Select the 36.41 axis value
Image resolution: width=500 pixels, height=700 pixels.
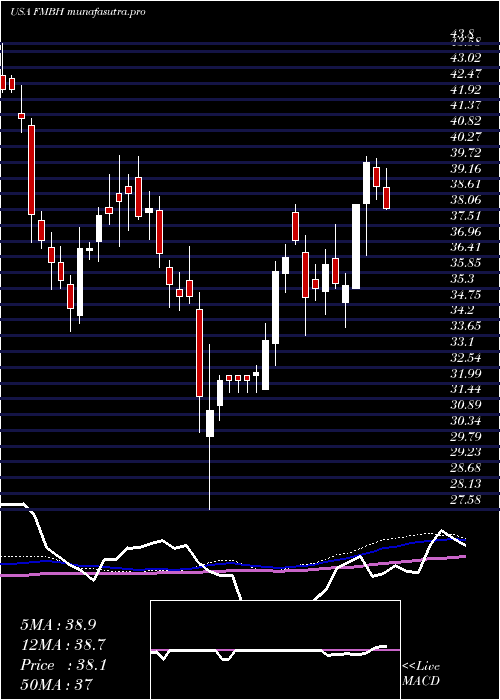[464, 247]
